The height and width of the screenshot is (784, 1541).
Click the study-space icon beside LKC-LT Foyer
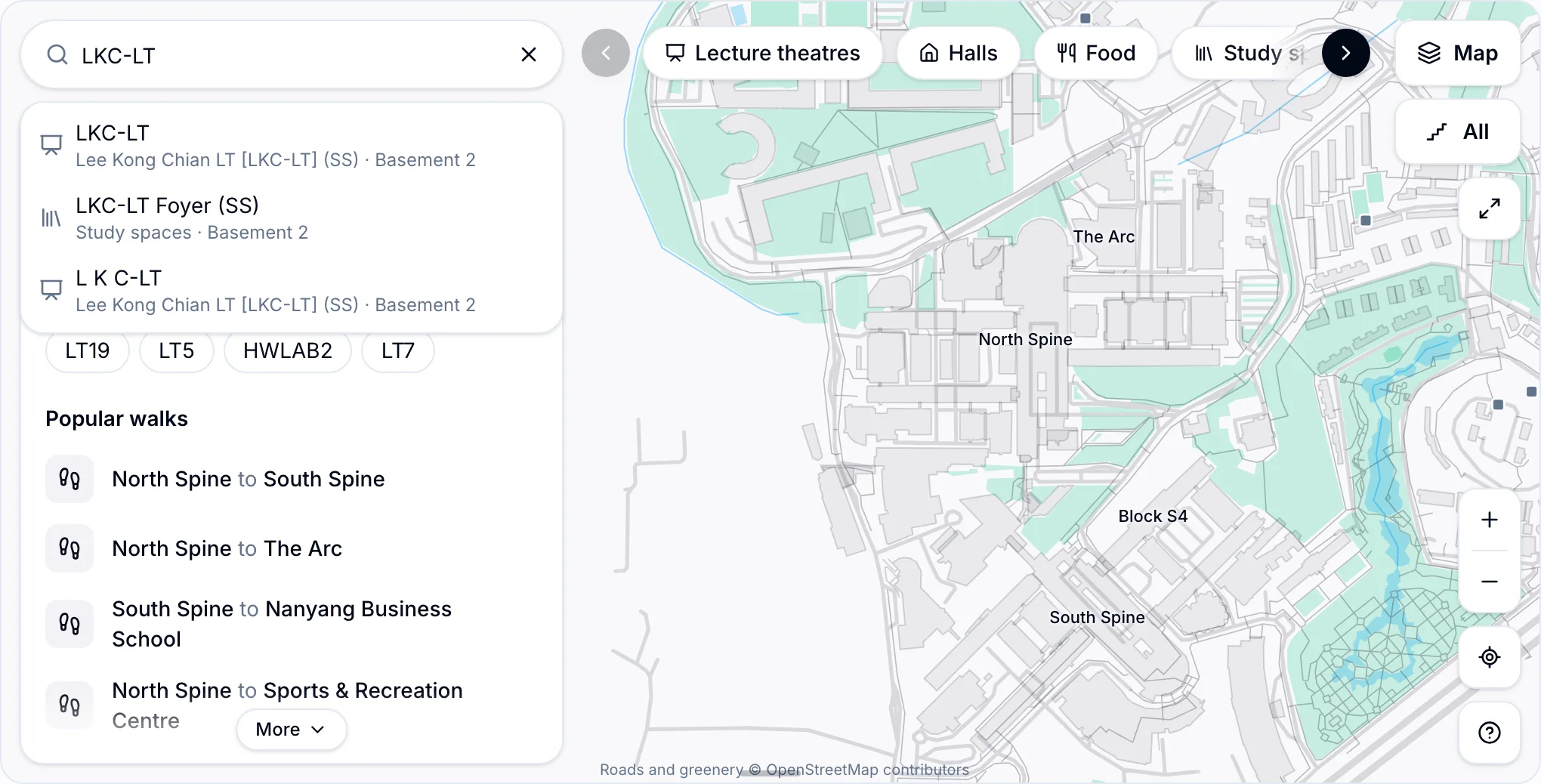click(51, 218)
